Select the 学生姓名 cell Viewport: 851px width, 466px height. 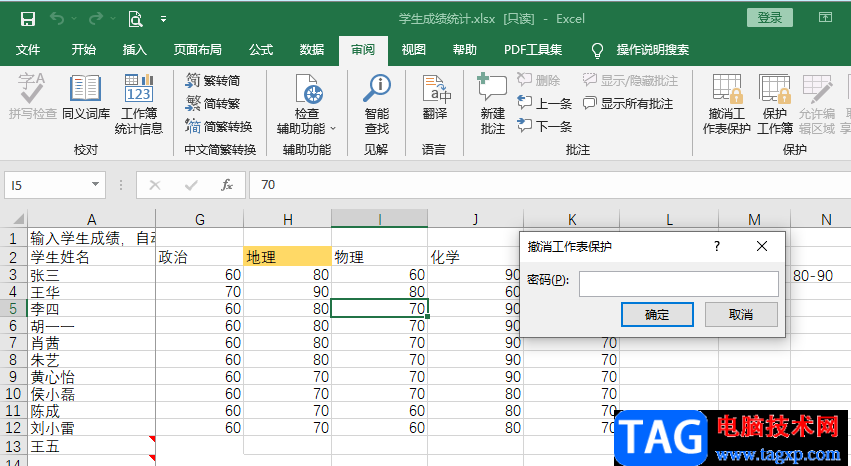[91, 257]
